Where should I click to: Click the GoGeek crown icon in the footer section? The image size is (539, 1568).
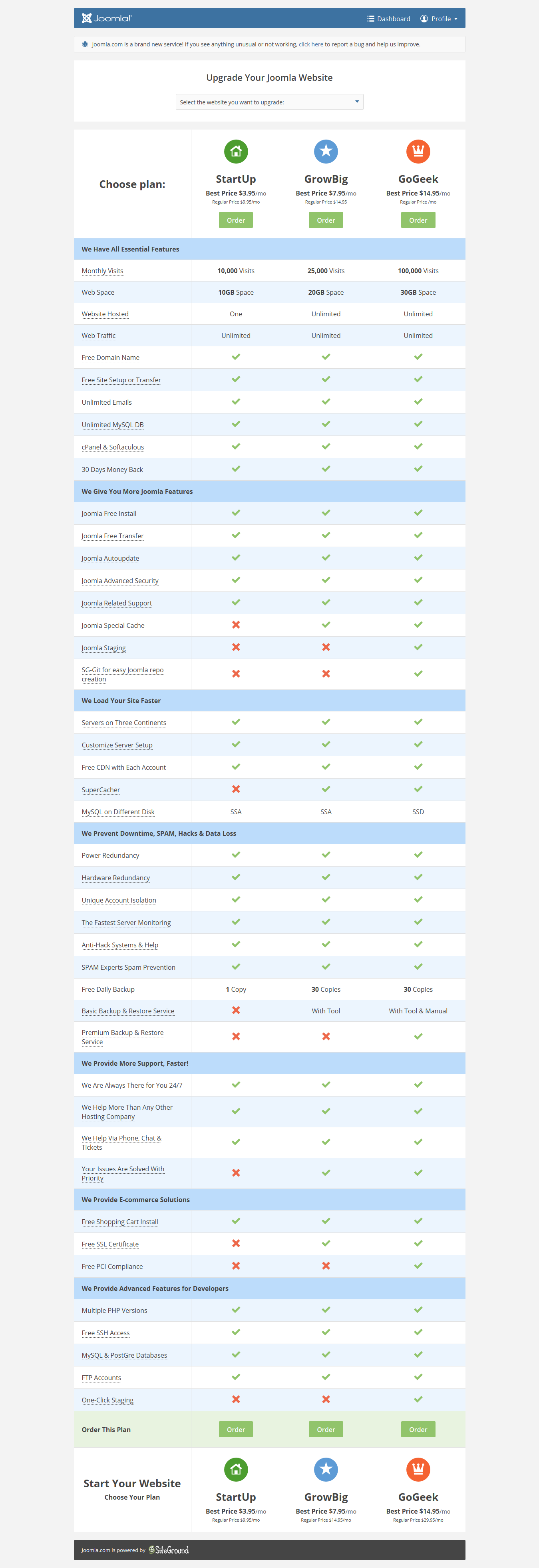(418, 1469)
